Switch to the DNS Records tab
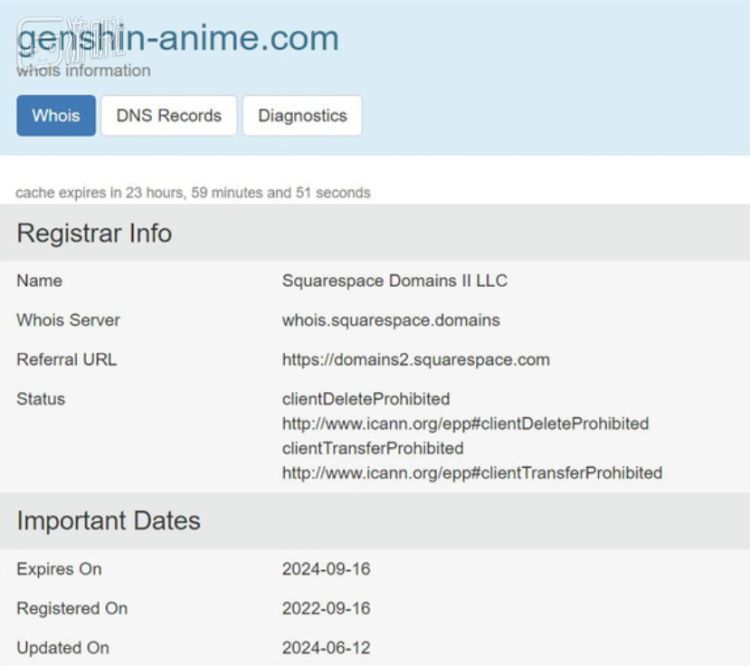The width and height of the screenshot is (750, 666). (x=169, y=115)
